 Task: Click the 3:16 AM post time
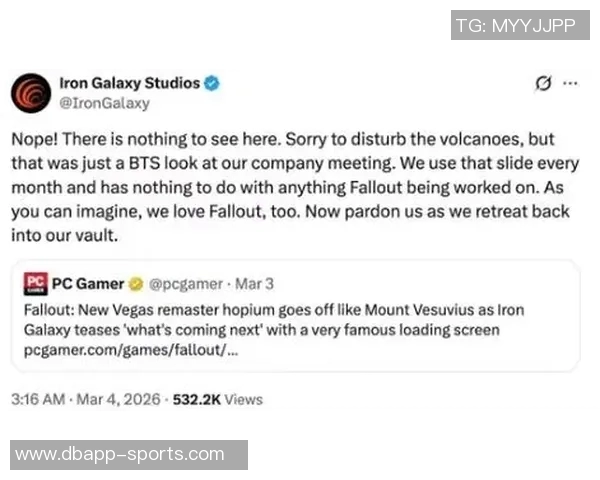click(x=37, y=398)
